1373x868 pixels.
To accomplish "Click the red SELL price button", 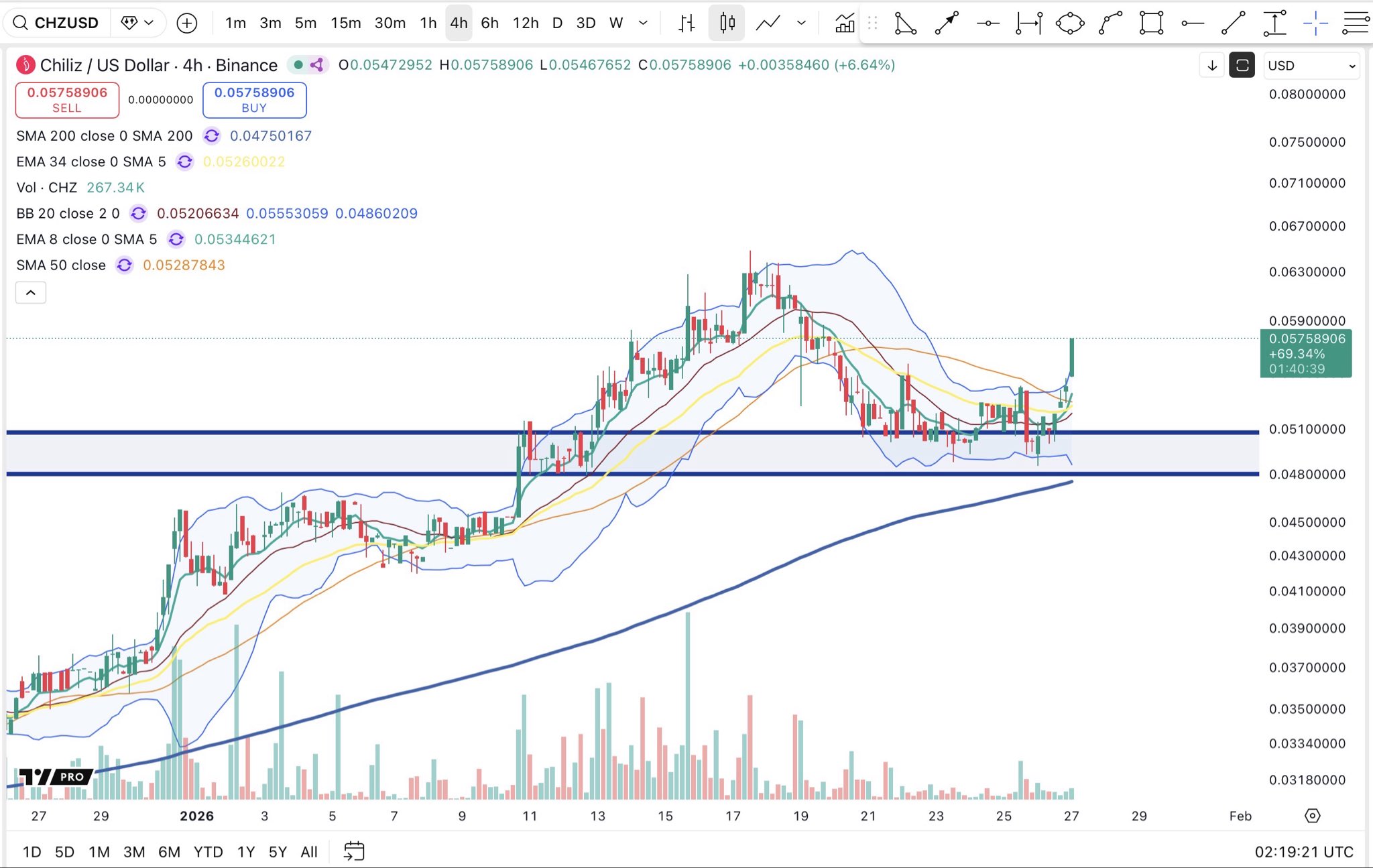I will pyautogui.click(x=67, y=100).
